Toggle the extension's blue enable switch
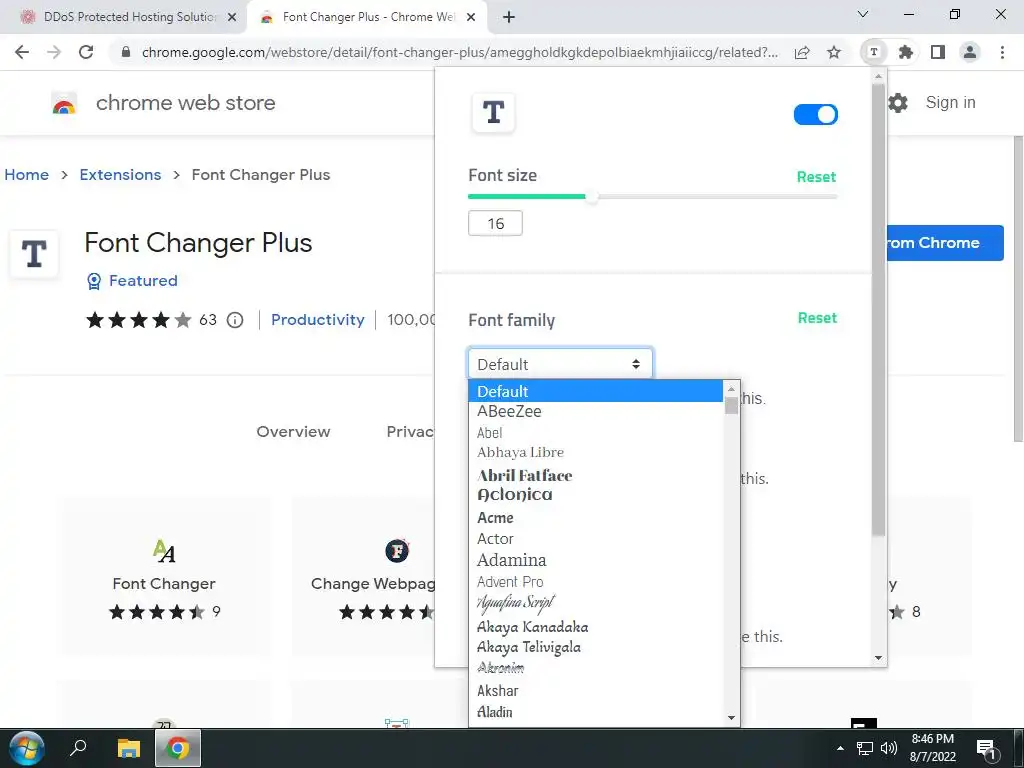Screen dimensions: 1024x768 pos(816,115)
